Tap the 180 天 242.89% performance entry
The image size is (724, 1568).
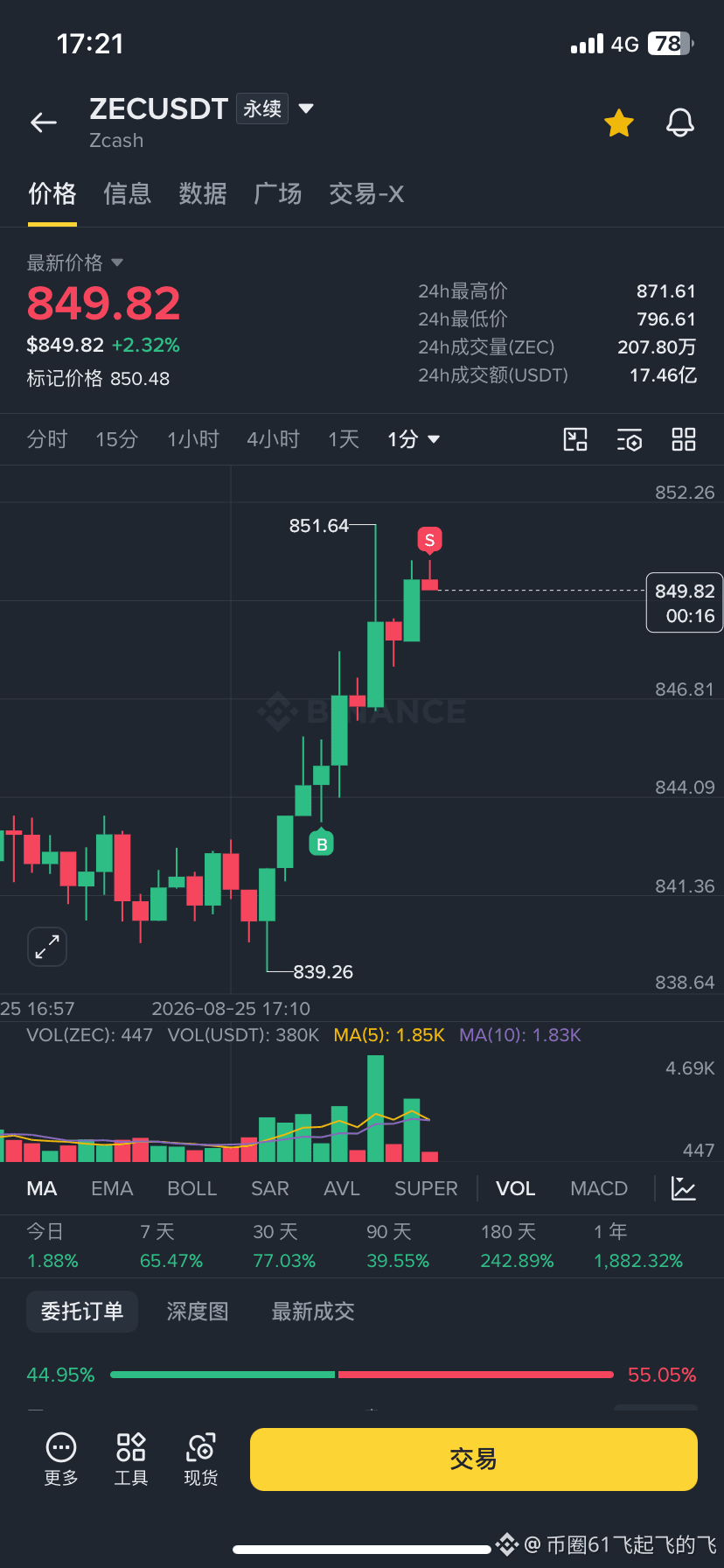click(517, 1246)
